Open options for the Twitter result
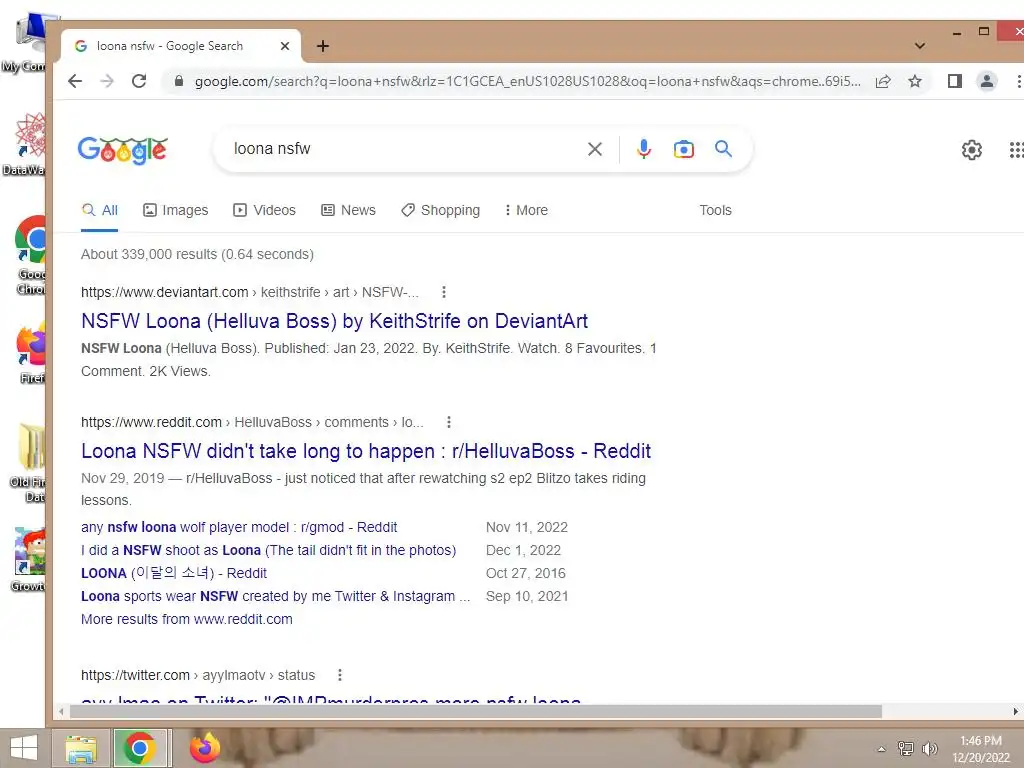This screenshot has width=1024, height=768. point(340,675)
